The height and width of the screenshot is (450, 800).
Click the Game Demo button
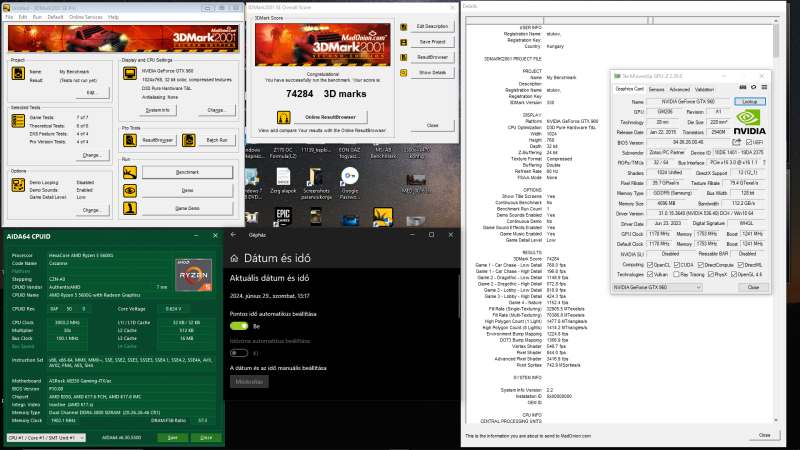coord(187,208)
